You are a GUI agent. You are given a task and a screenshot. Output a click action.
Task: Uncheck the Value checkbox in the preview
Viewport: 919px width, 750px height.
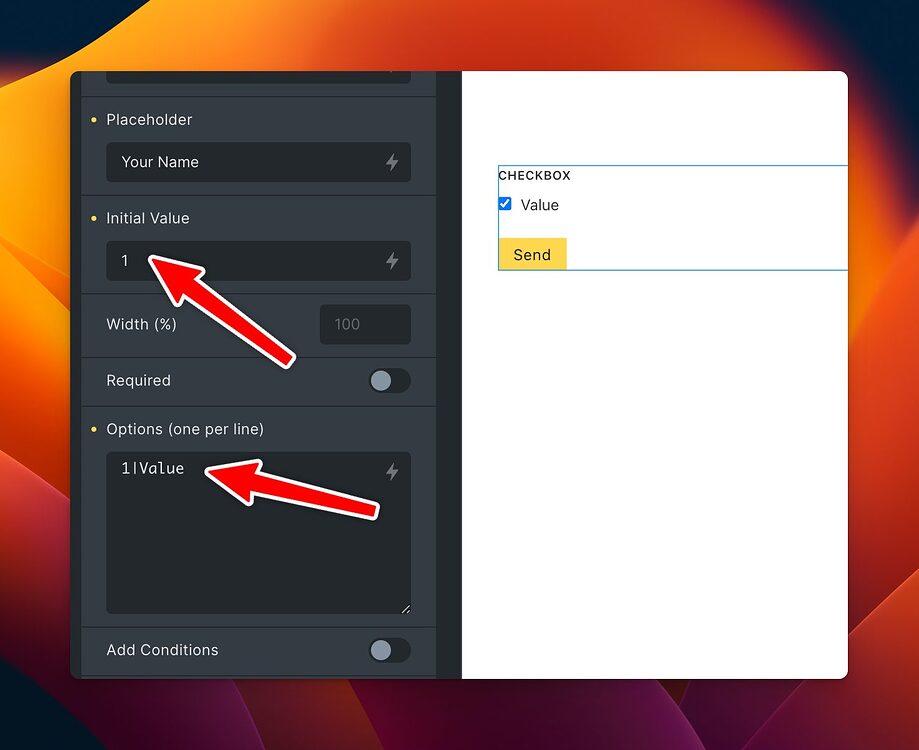coord(505,204)
